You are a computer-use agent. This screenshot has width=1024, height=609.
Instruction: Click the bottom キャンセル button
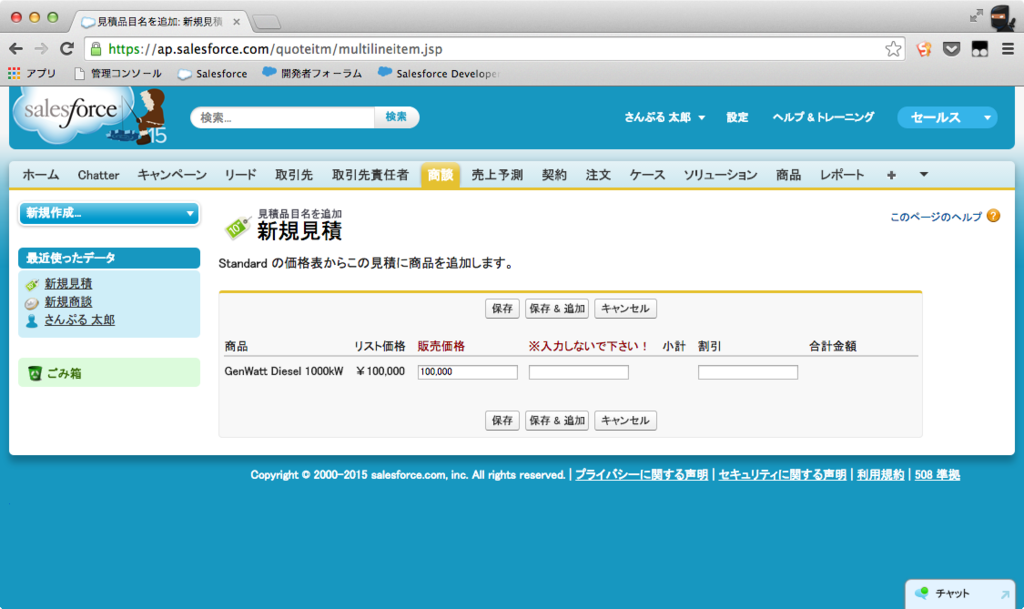tap(626, 420)
